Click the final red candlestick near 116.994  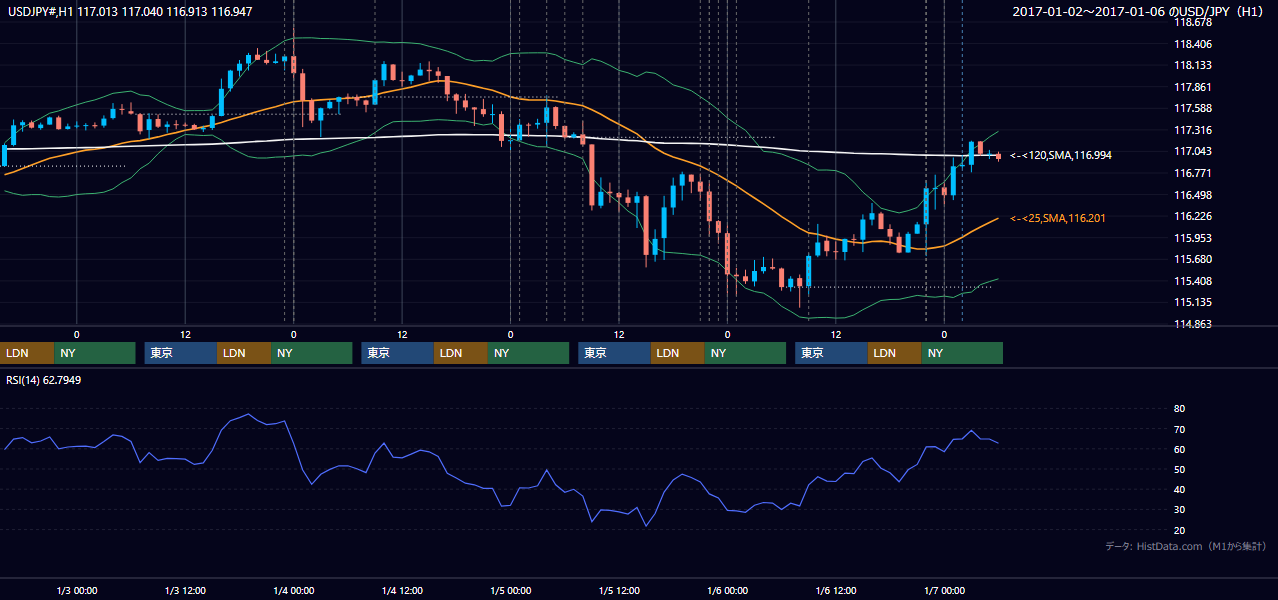(998, 155)
